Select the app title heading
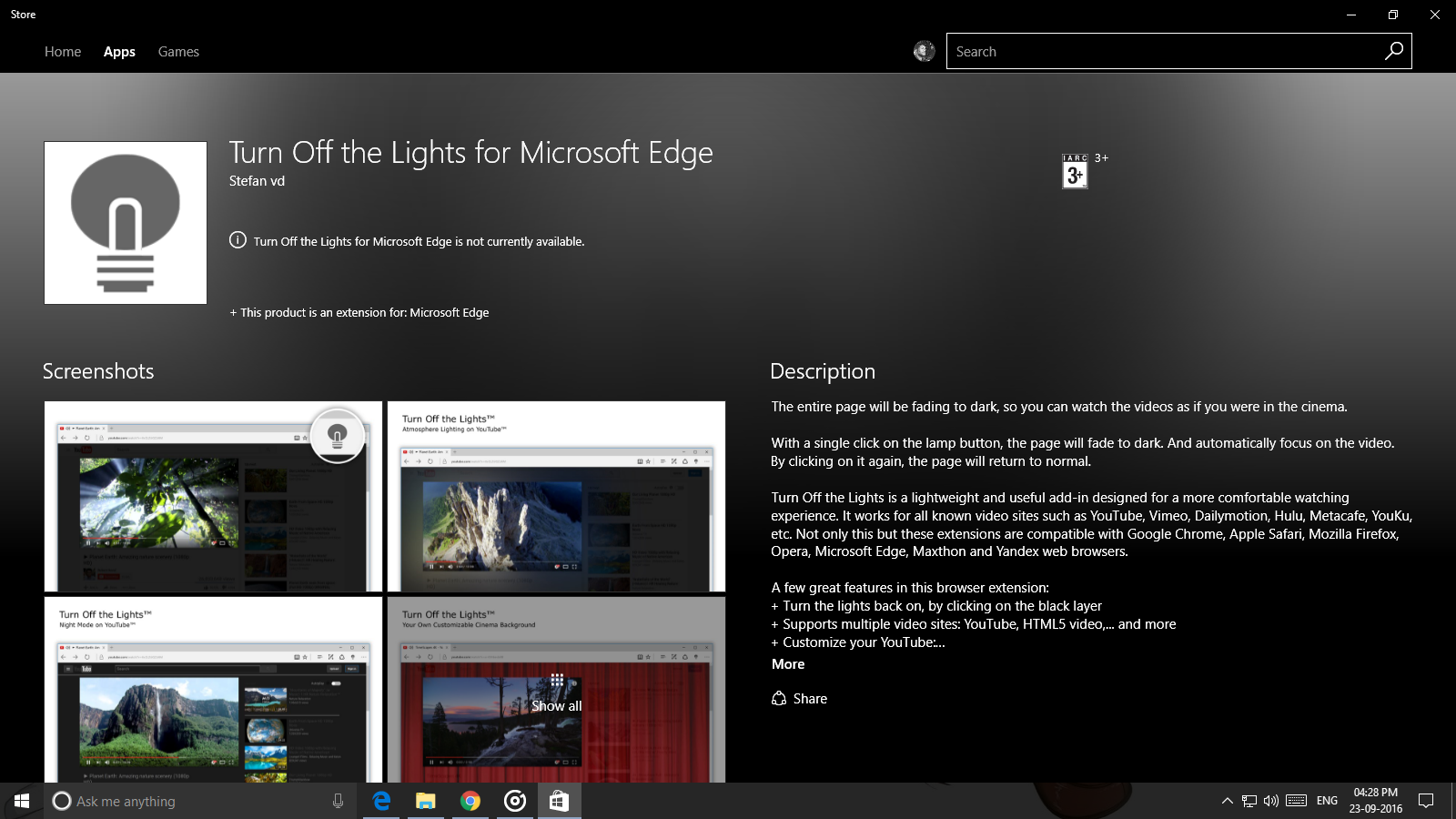1456x819 pixels. click(470, 153)
